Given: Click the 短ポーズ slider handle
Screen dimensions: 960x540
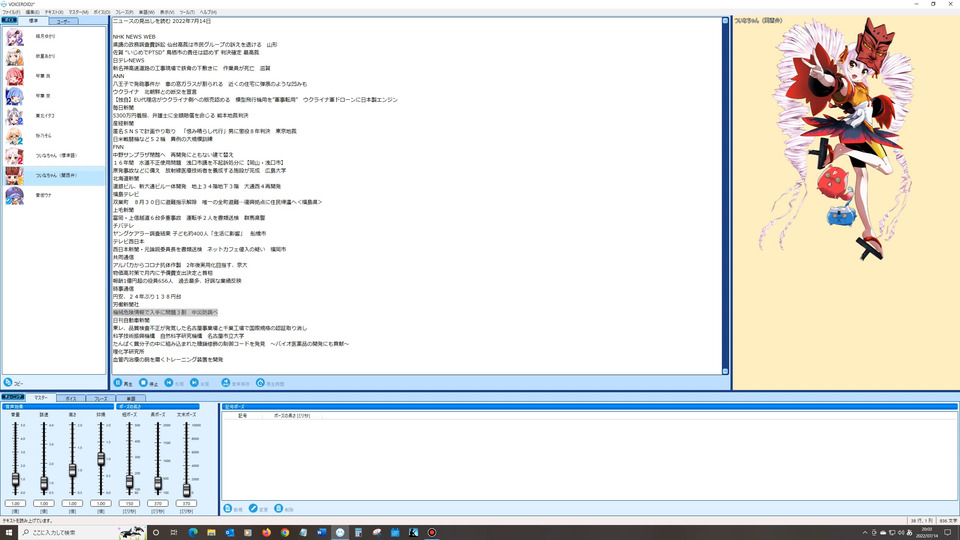Looking at the screenshot, I should click(x=129, y=482).
